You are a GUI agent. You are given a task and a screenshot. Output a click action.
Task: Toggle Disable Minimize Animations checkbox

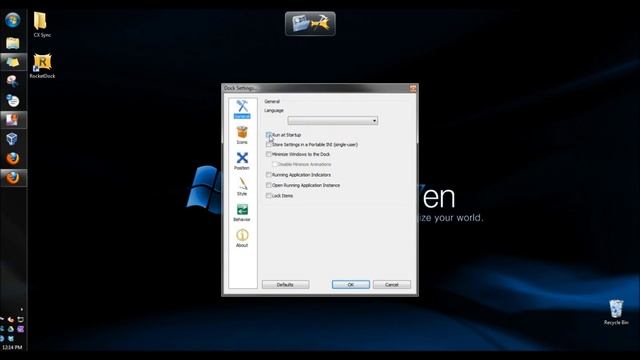point(275,164)
